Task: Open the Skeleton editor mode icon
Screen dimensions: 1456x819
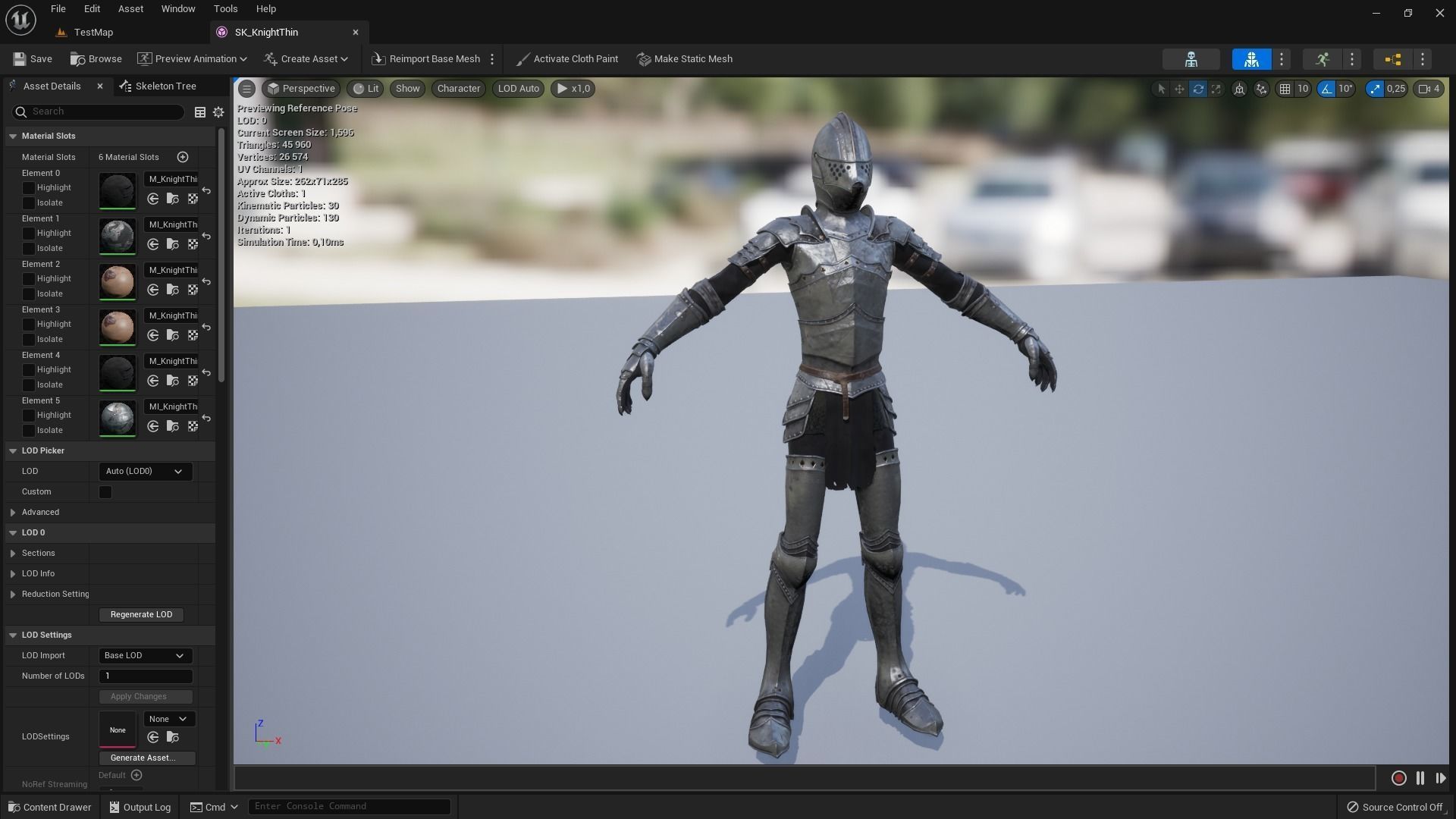Action: (x=1191, y=59)
